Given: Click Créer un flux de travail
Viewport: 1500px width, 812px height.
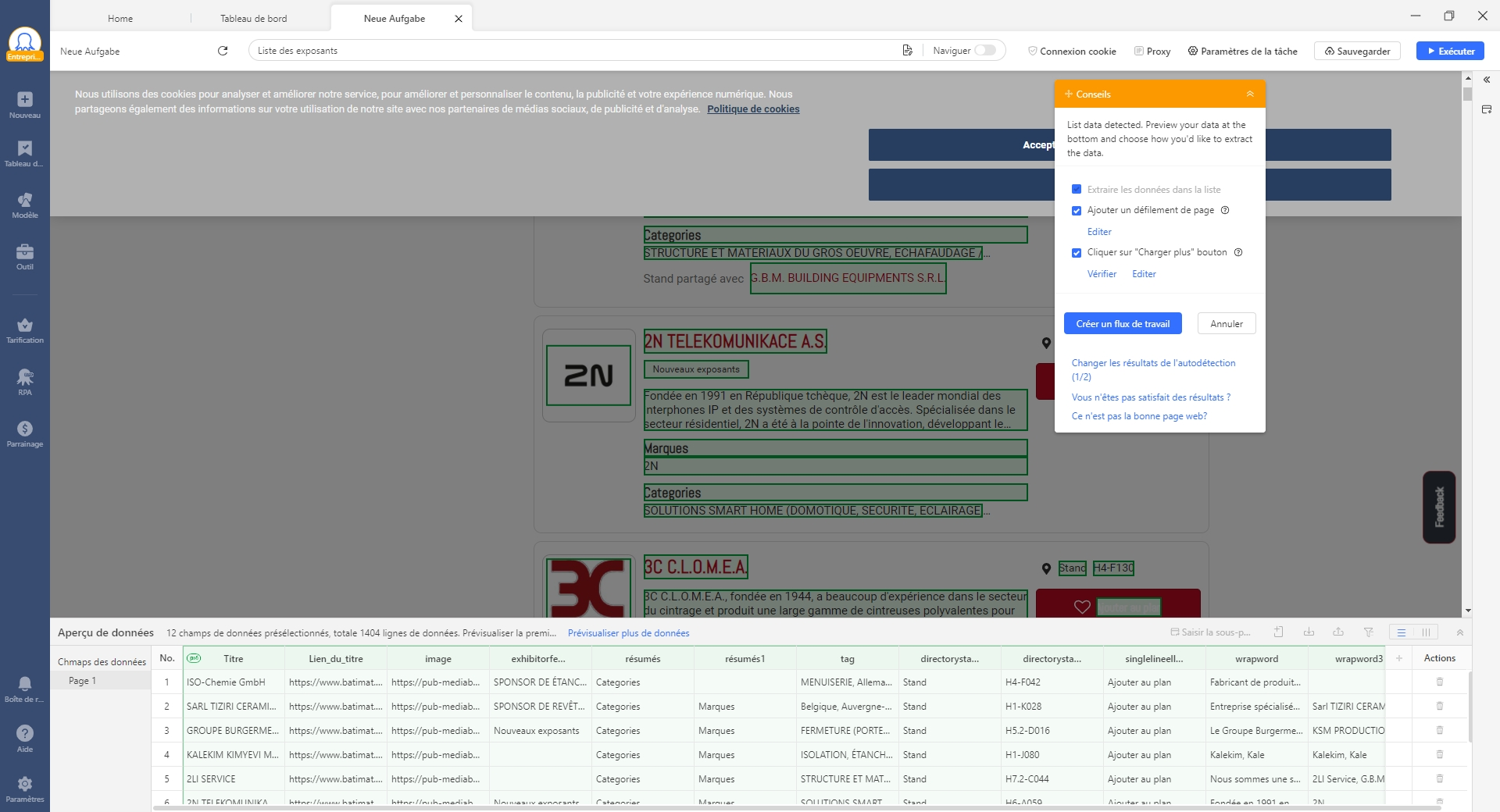Looking at the screenshot, I should pyautogui.click(x=1123, y=324).
